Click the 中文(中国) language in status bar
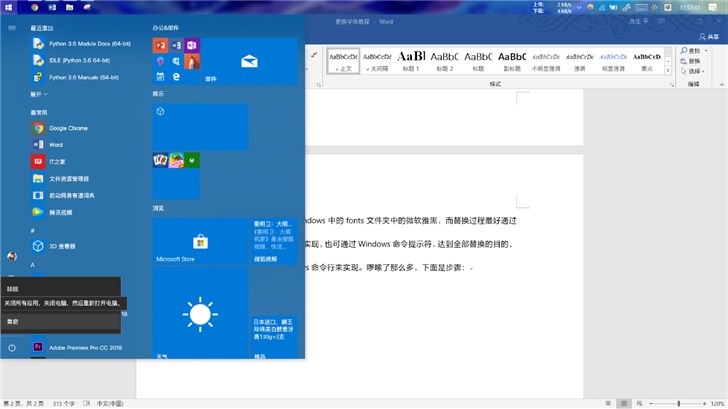728x409 pixels. 110,404
